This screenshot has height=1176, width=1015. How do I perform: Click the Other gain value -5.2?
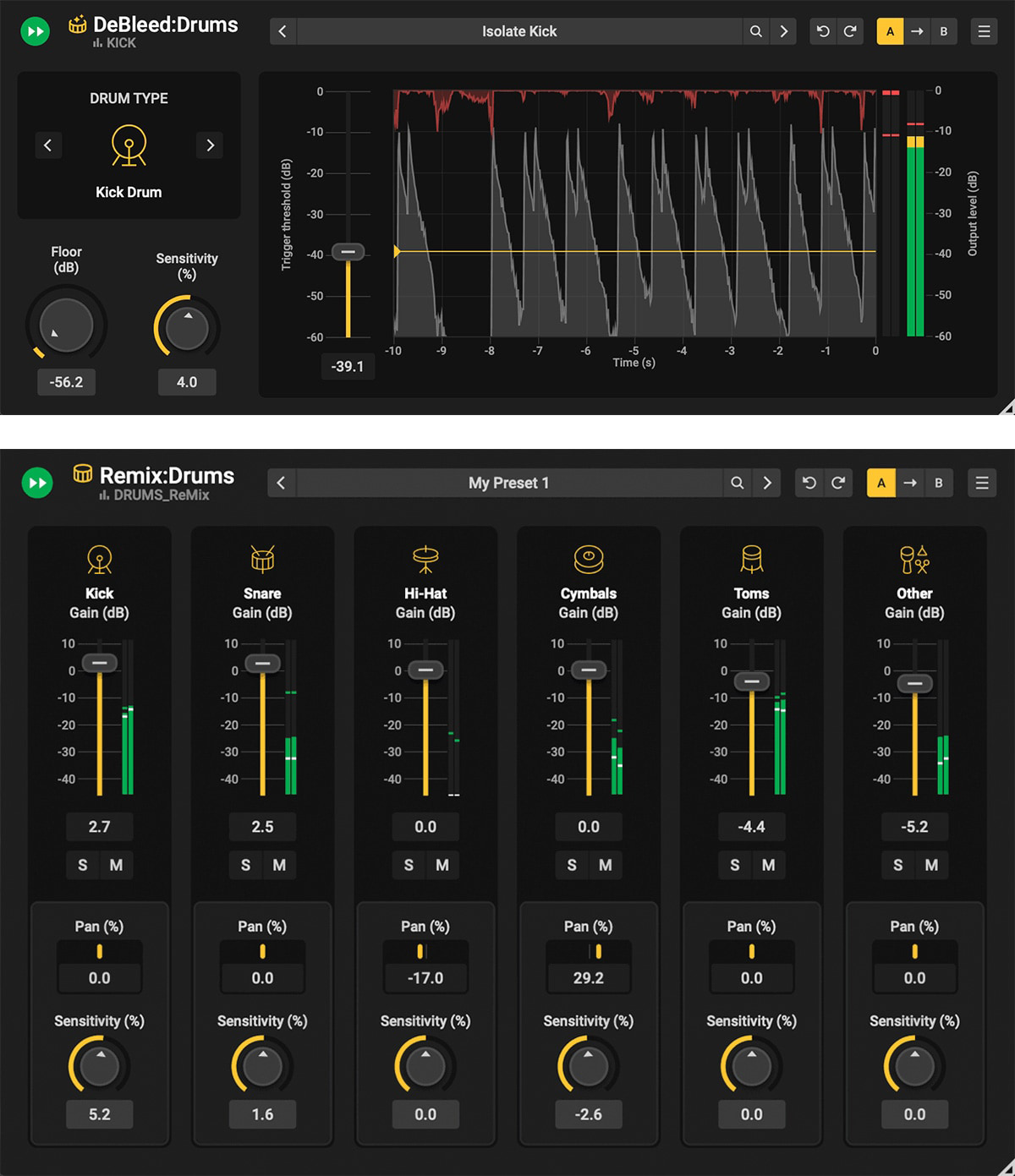tap(914, 827)
